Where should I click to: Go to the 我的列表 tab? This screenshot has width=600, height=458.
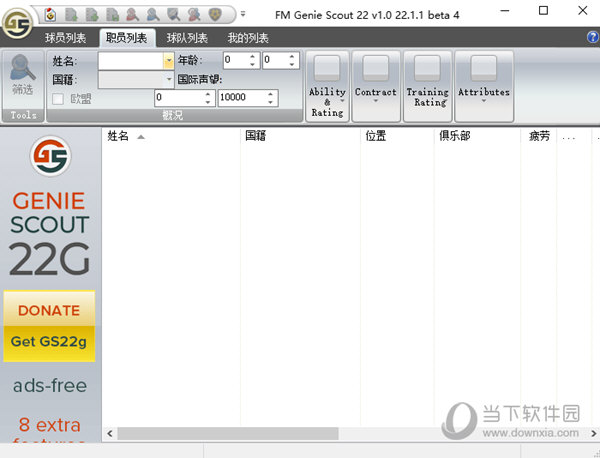click(x=248, y=38)
